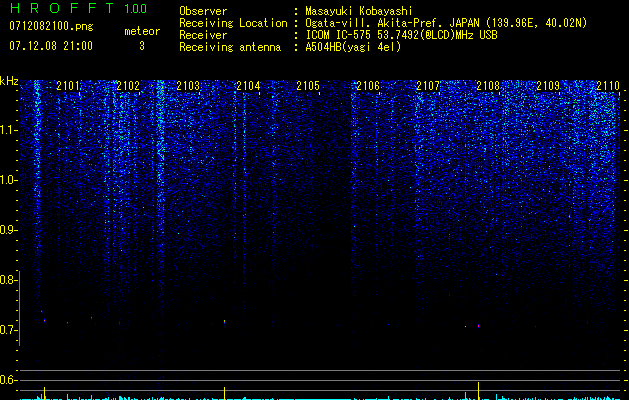Click the name Masayuki Kobayashi
The width and height of the screenshot is (629, 400).
coord(359,11)
